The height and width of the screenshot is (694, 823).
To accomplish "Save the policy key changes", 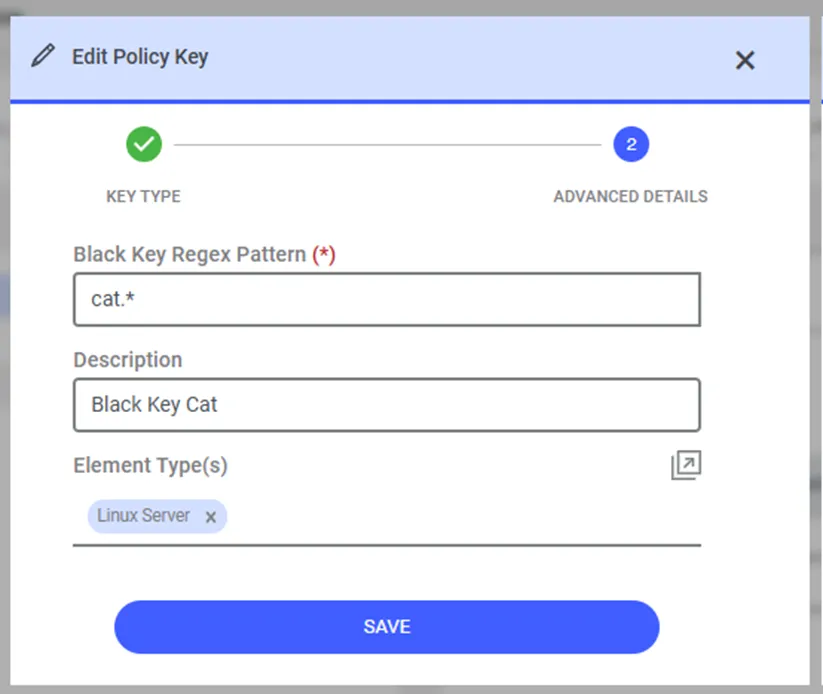I will pos(387,627).
